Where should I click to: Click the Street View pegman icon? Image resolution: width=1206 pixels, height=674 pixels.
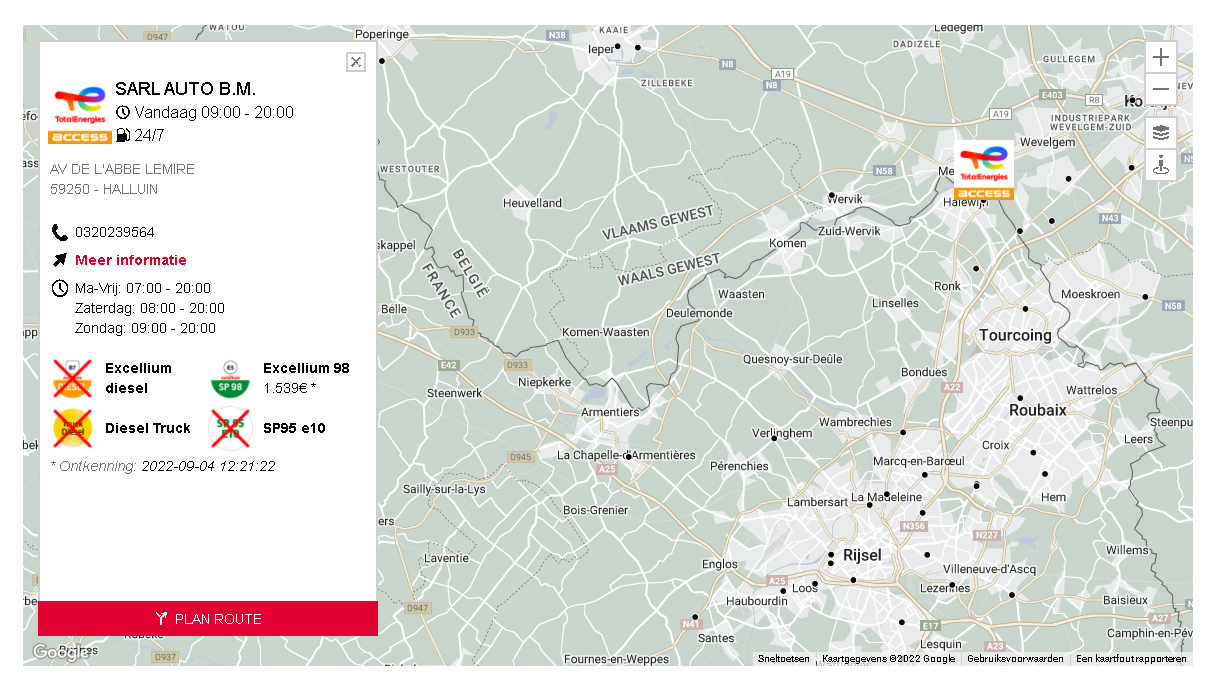point(1161,165)
